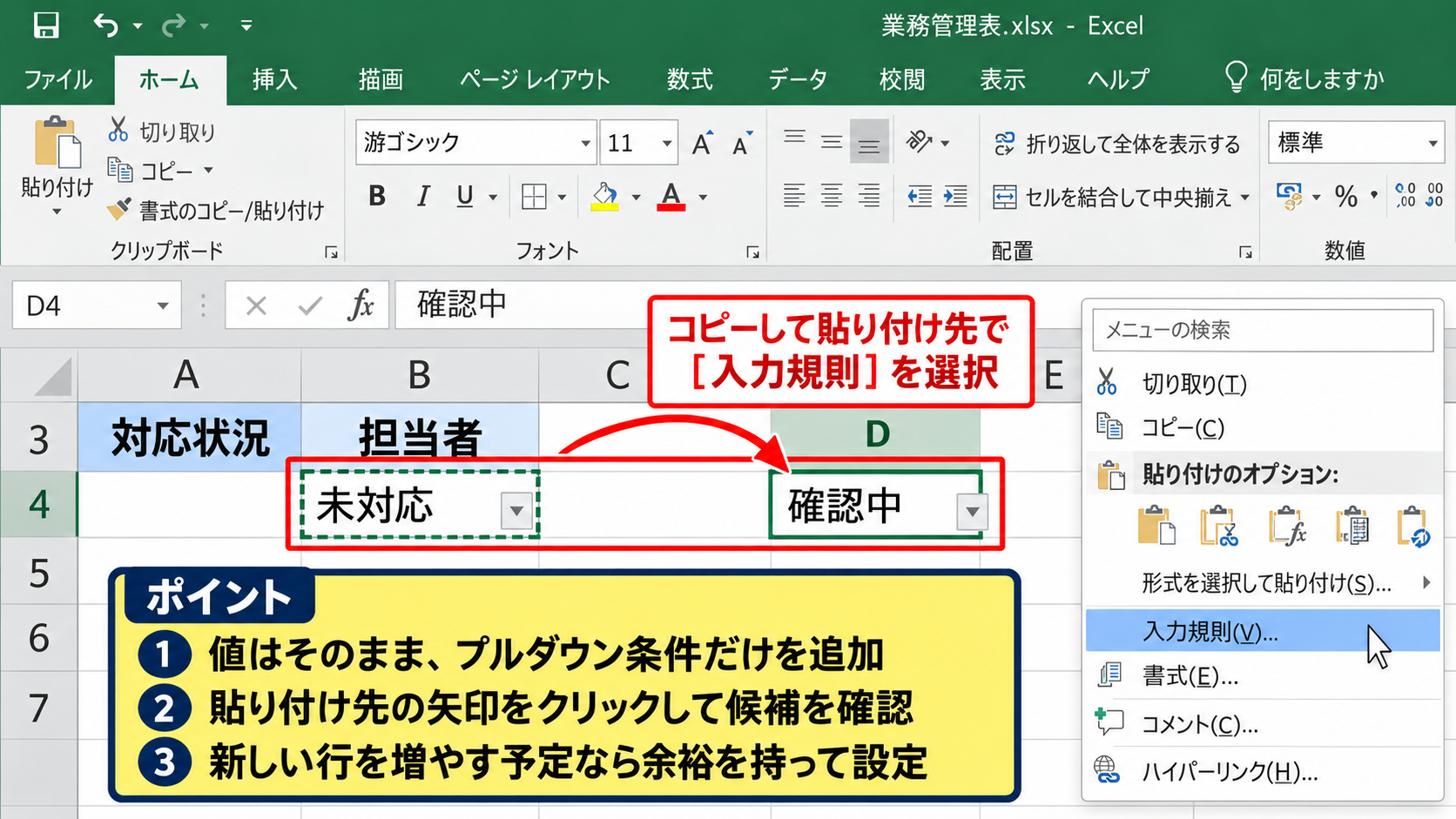The image size is (1456, 819).
Task: Open the データ ribbon tab
Action: pyautogui.click(x=797, y=79)
